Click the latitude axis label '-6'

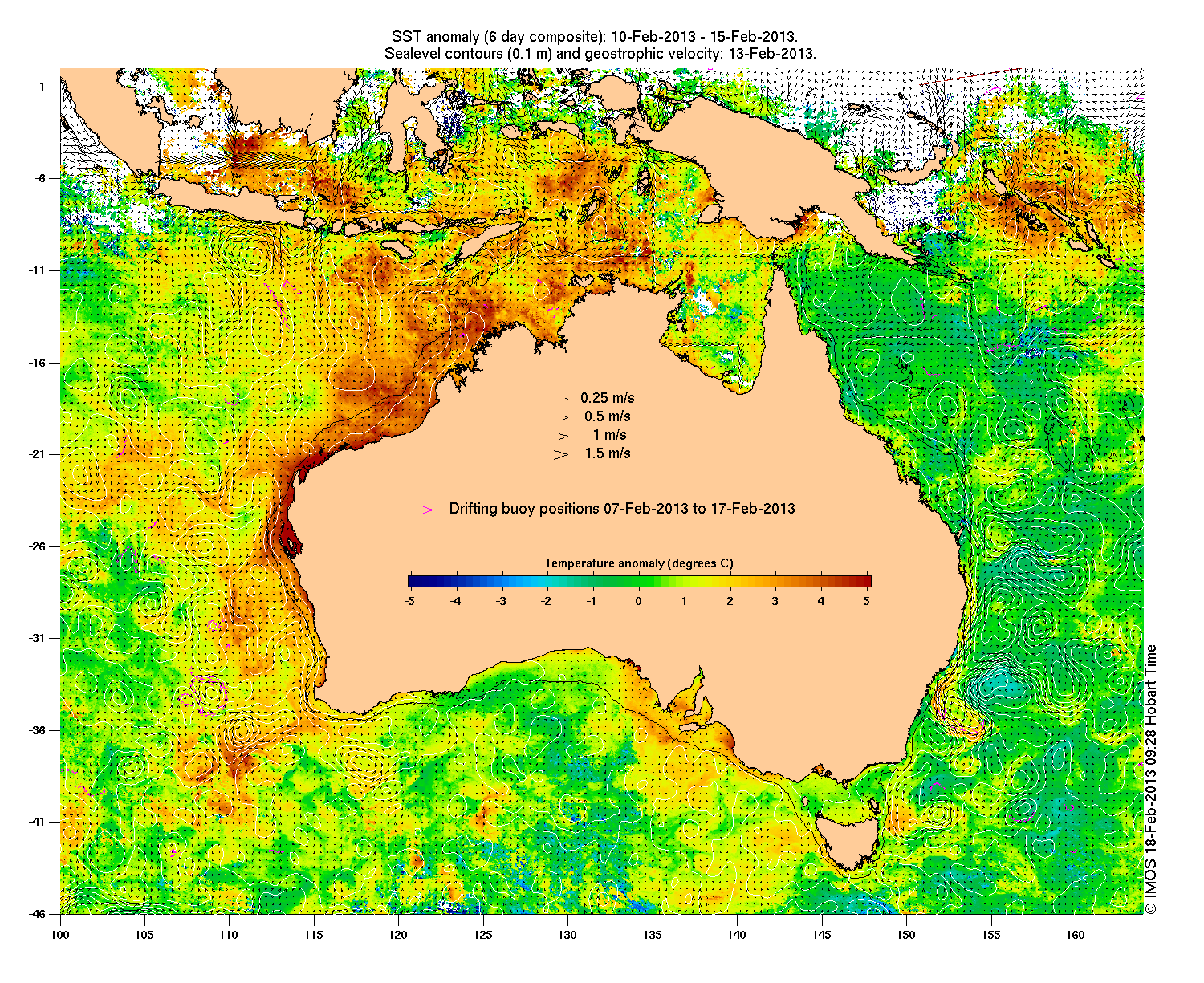(42, 178)
